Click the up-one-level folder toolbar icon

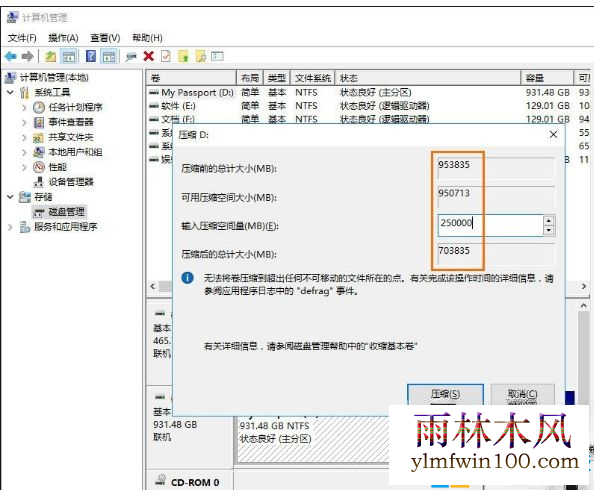(51, 57)
